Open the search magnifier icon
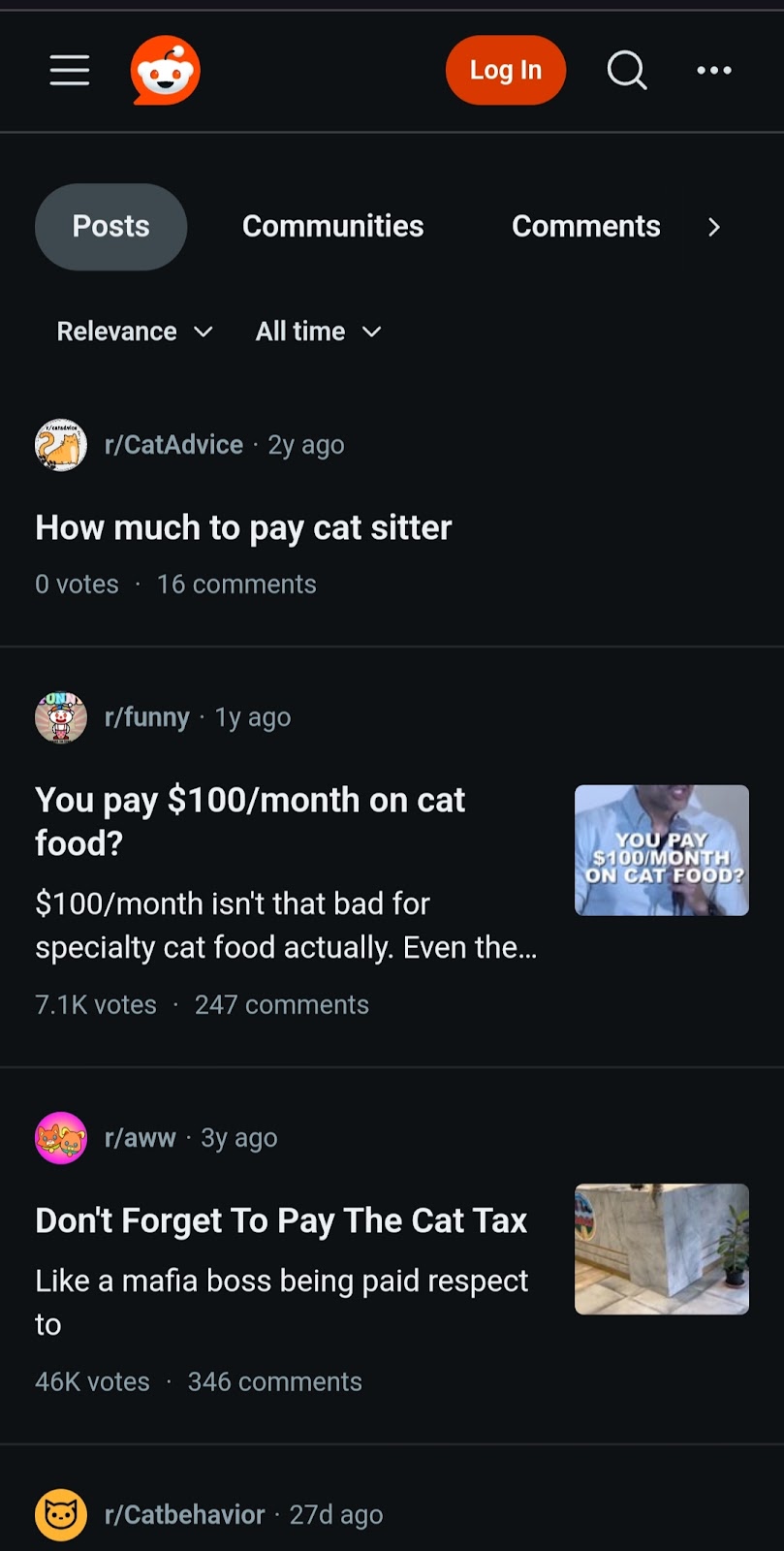This screenshot has width=784, height=1551. pos(627,70)
